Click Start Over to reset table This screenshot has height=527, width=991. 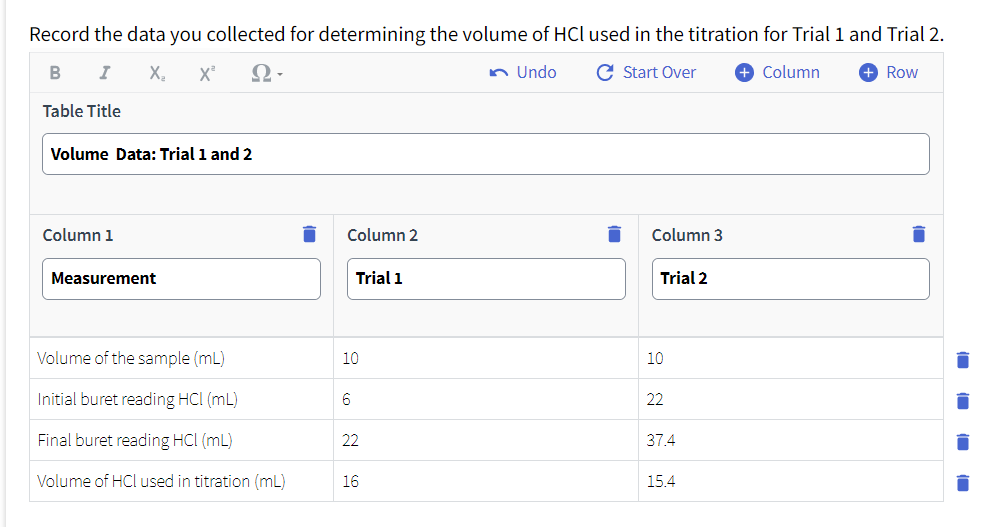pyautogui.click(x=646, y=73)
